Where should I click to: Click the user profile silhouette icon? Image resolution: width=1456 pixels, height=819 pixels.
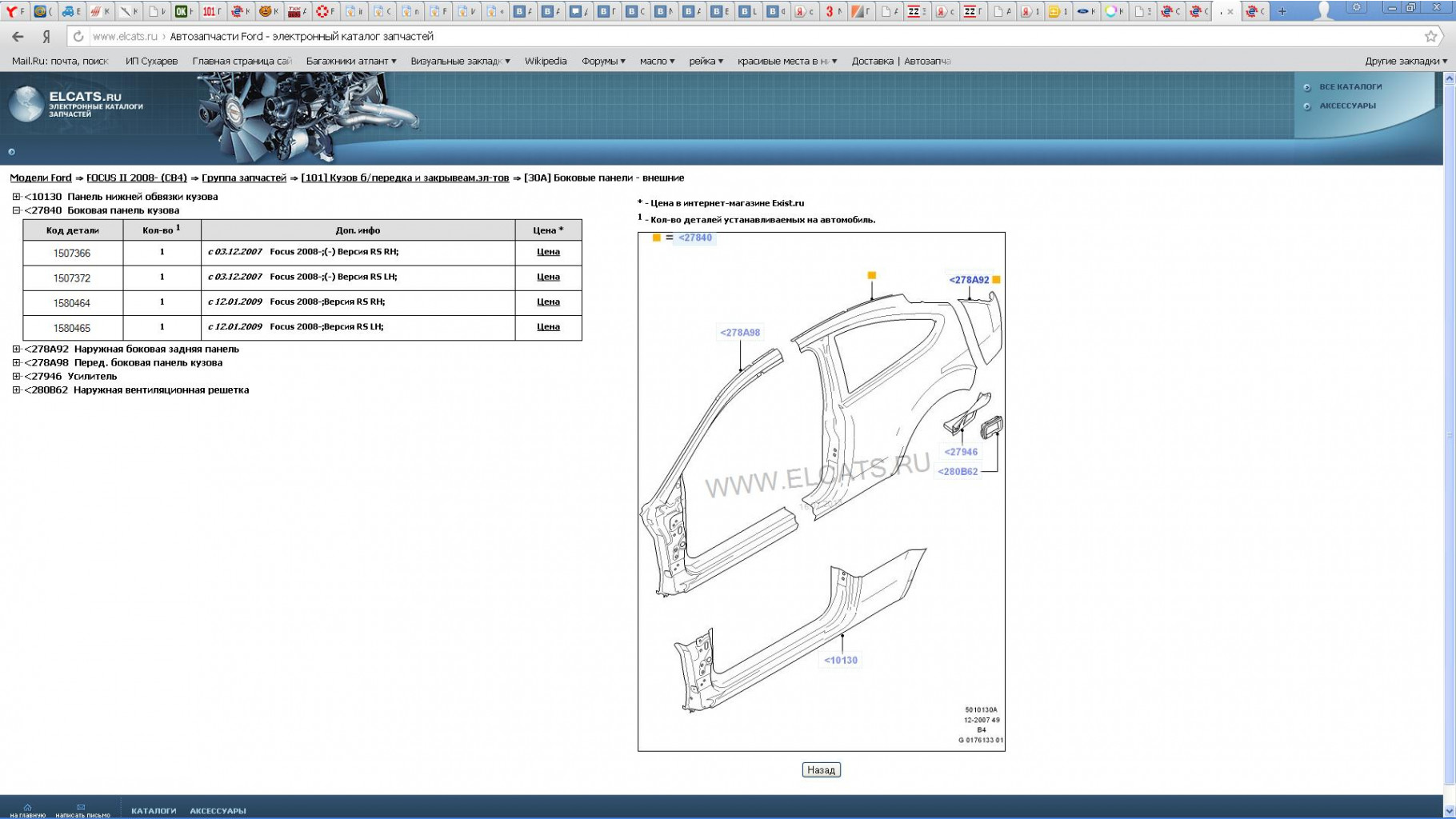[1325, 10]
